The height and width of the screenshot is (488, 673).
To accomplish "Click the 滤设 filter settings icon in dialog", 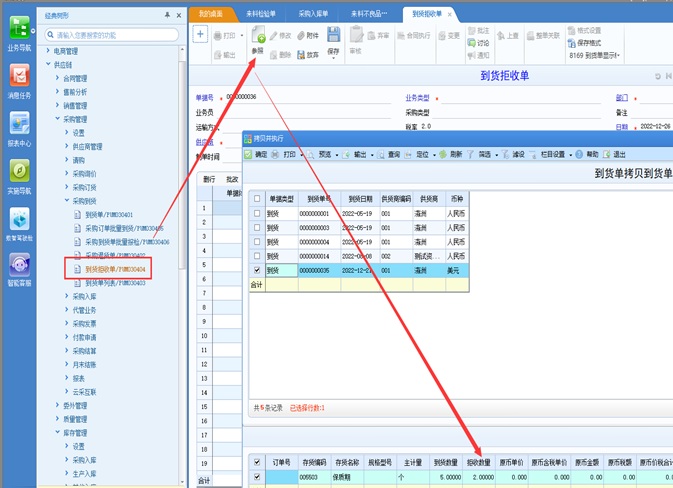I will (505, 154).
